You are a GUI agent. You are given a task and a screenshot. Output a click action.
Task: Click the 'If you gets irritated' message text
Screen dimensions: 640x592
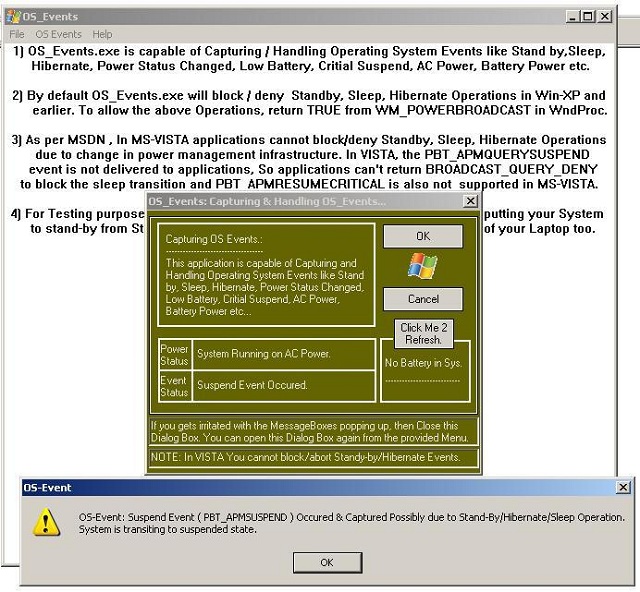310,432
